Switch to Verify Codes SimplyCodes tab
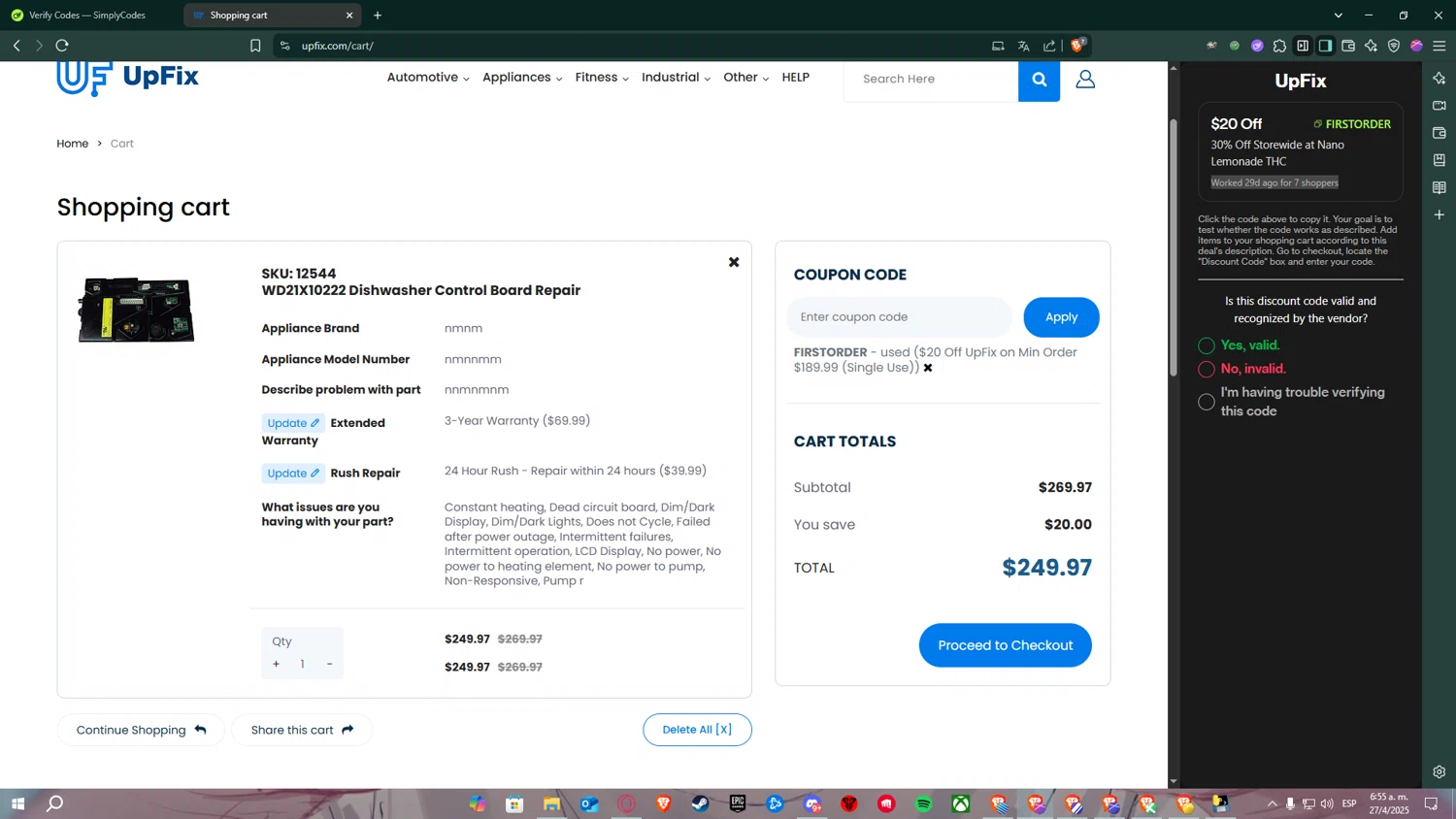Viewport: 1456px width, 819px height. click(89, 16)
